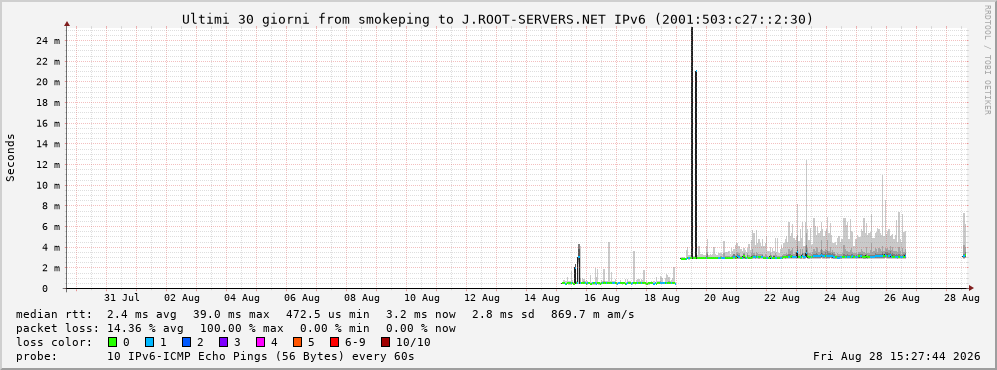The width and height of the screenshot is (997, 370).
Task: Click the timestamp Fri Aug 28 15:27:44 2026
Action: point(897,356)
